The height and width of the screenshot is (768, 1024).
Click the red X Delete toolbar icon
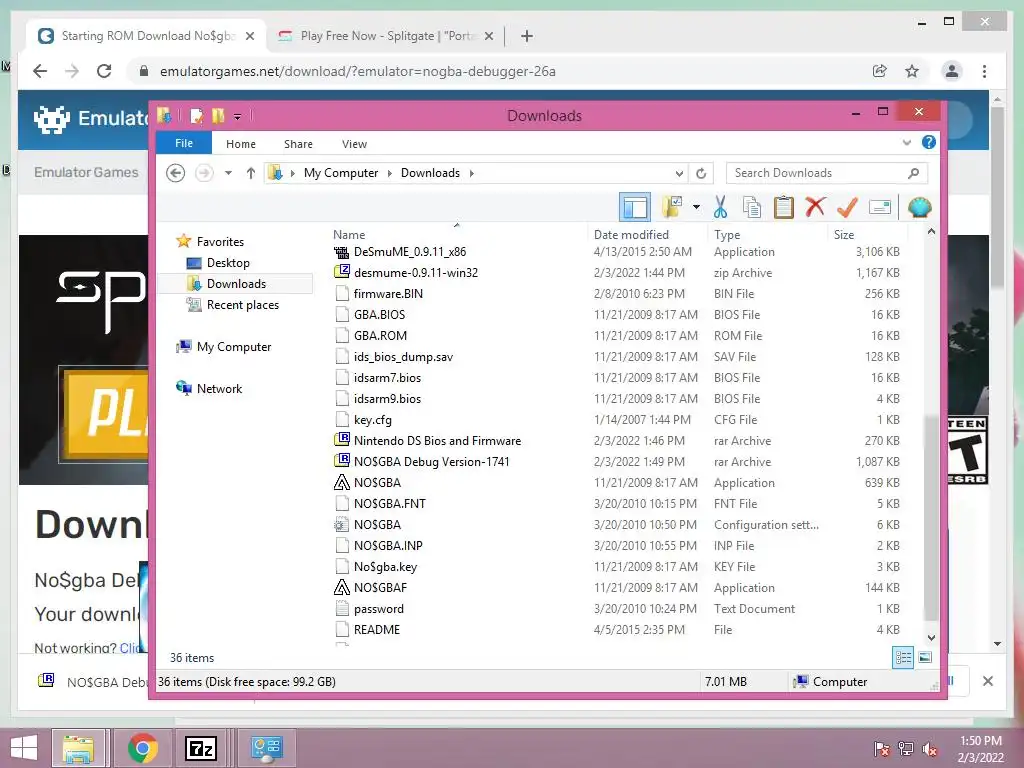[x=815, y=207]
